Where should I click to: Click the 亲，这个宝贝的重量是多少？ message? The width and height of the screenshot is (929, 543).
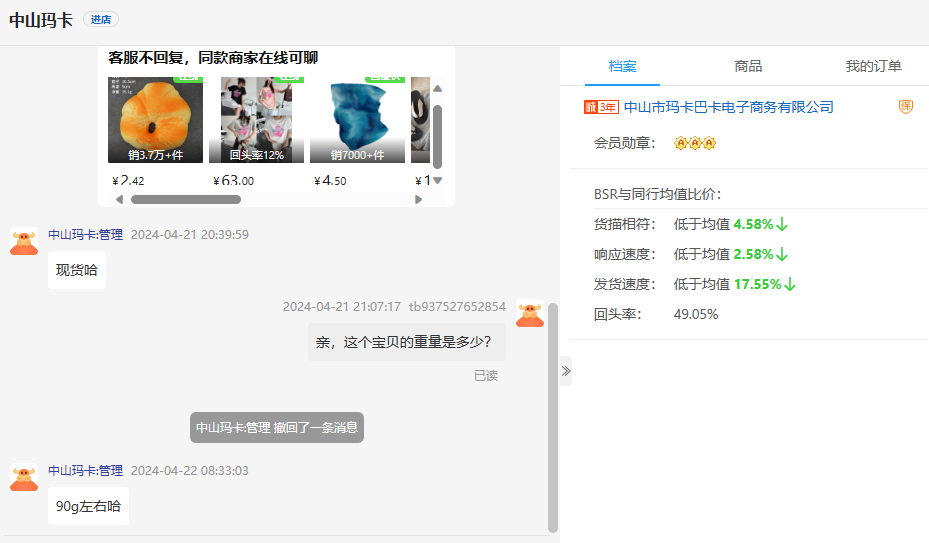coord(406,342)
